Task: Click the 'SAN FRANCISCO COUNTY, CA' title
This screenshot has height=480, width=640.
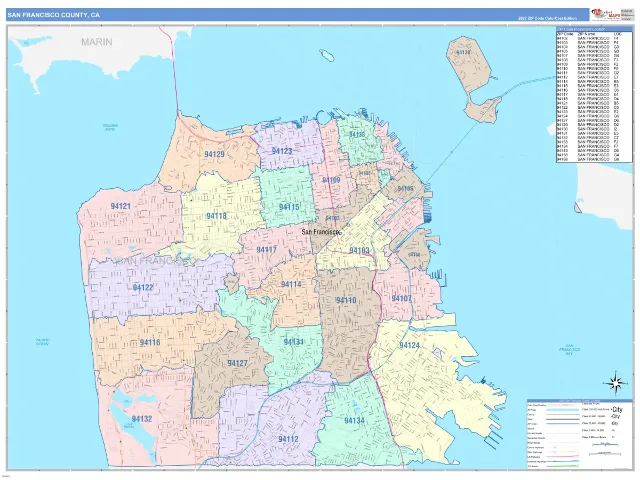Action: click(x=53, y=15)
